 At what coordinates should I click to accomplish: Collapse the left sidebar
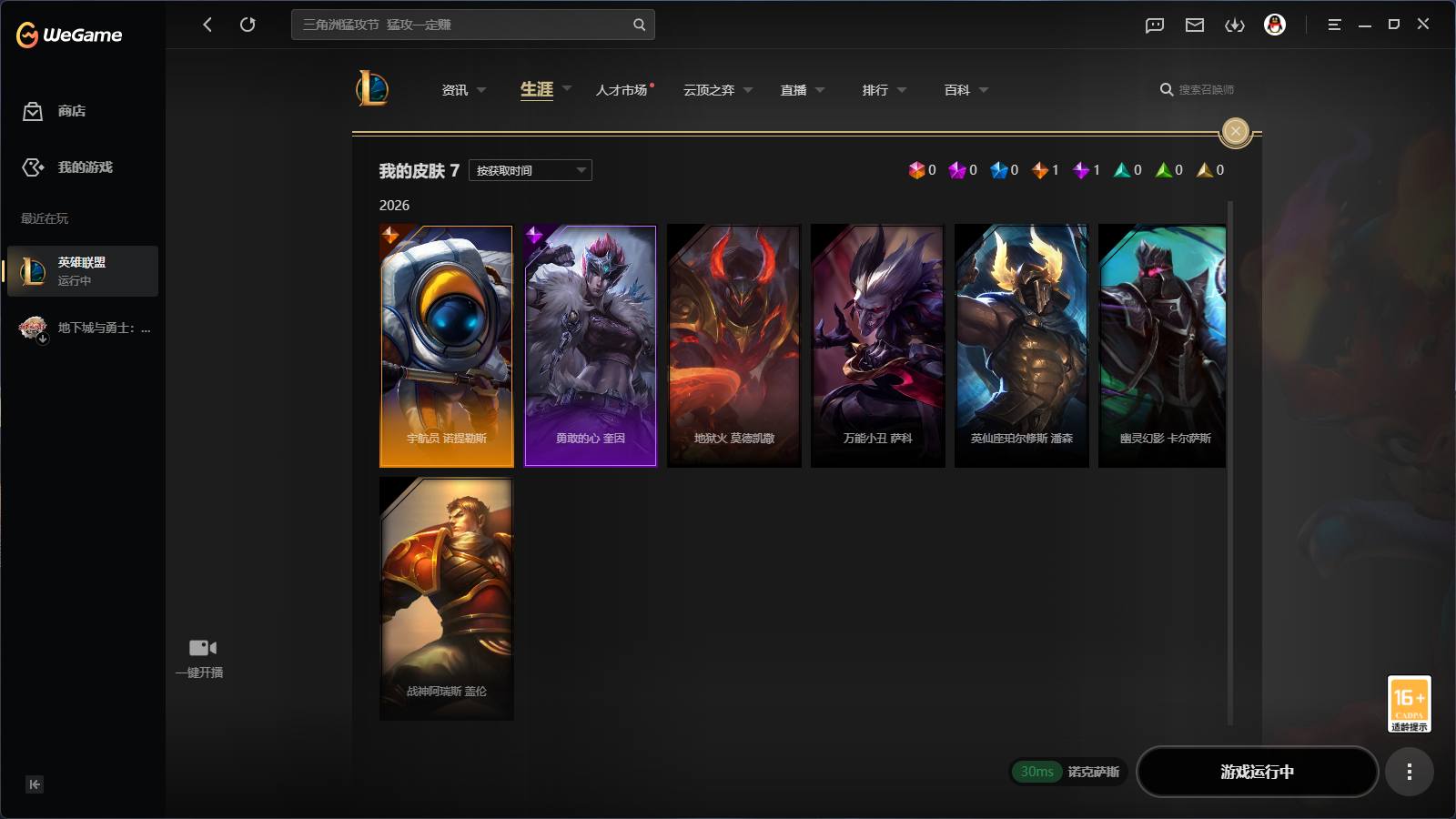coord(35,784)
